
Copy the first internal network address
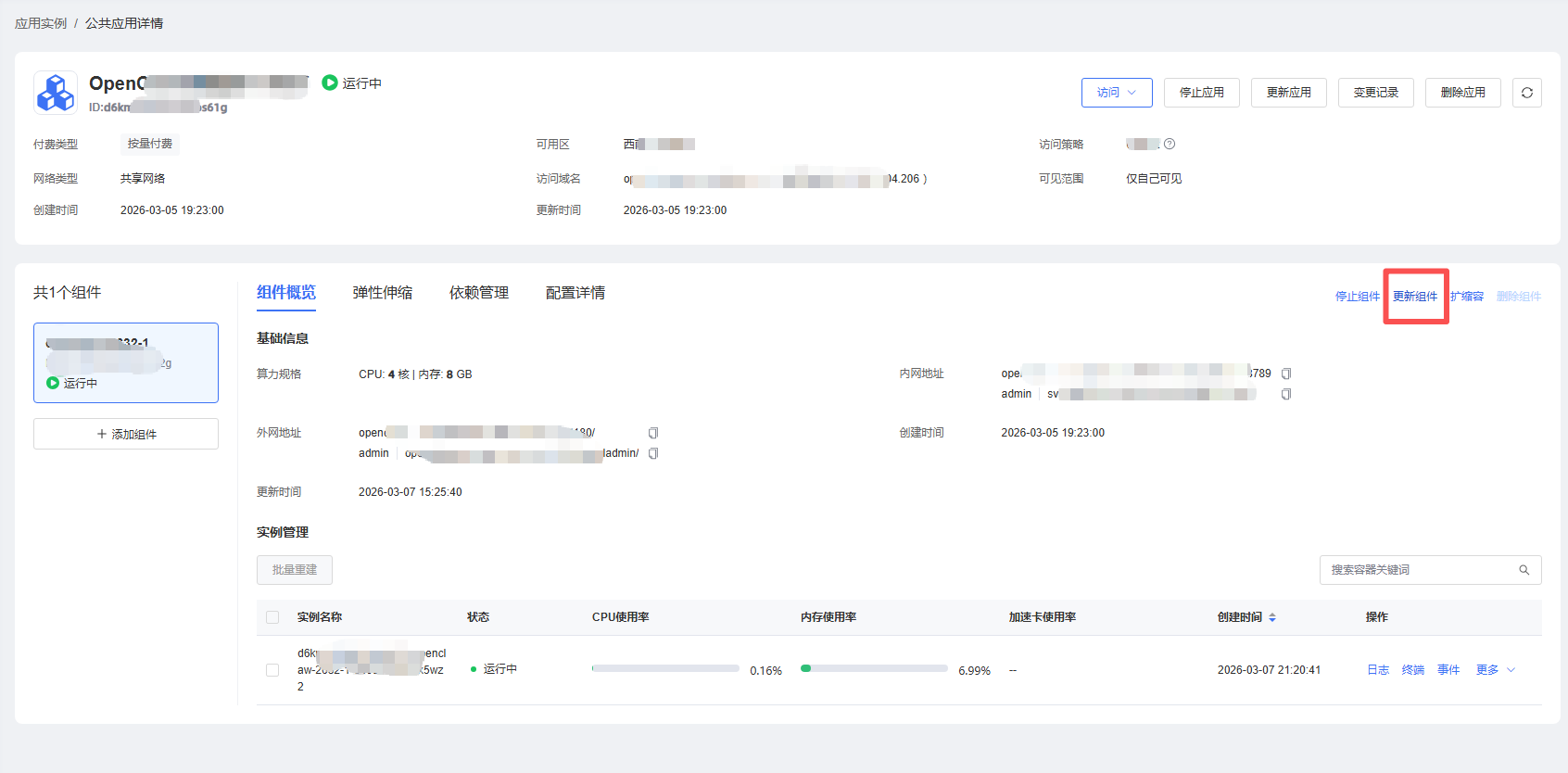click(x=1285, y=374)
